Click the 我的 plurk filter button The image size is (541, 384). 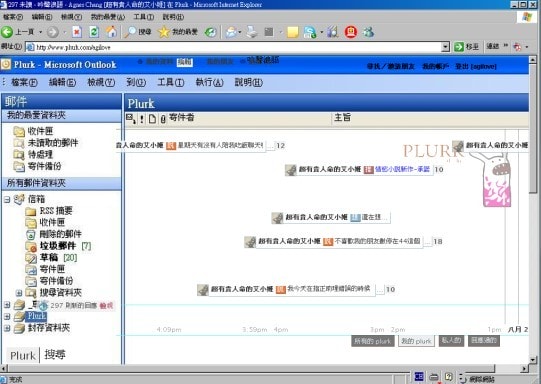416,341
